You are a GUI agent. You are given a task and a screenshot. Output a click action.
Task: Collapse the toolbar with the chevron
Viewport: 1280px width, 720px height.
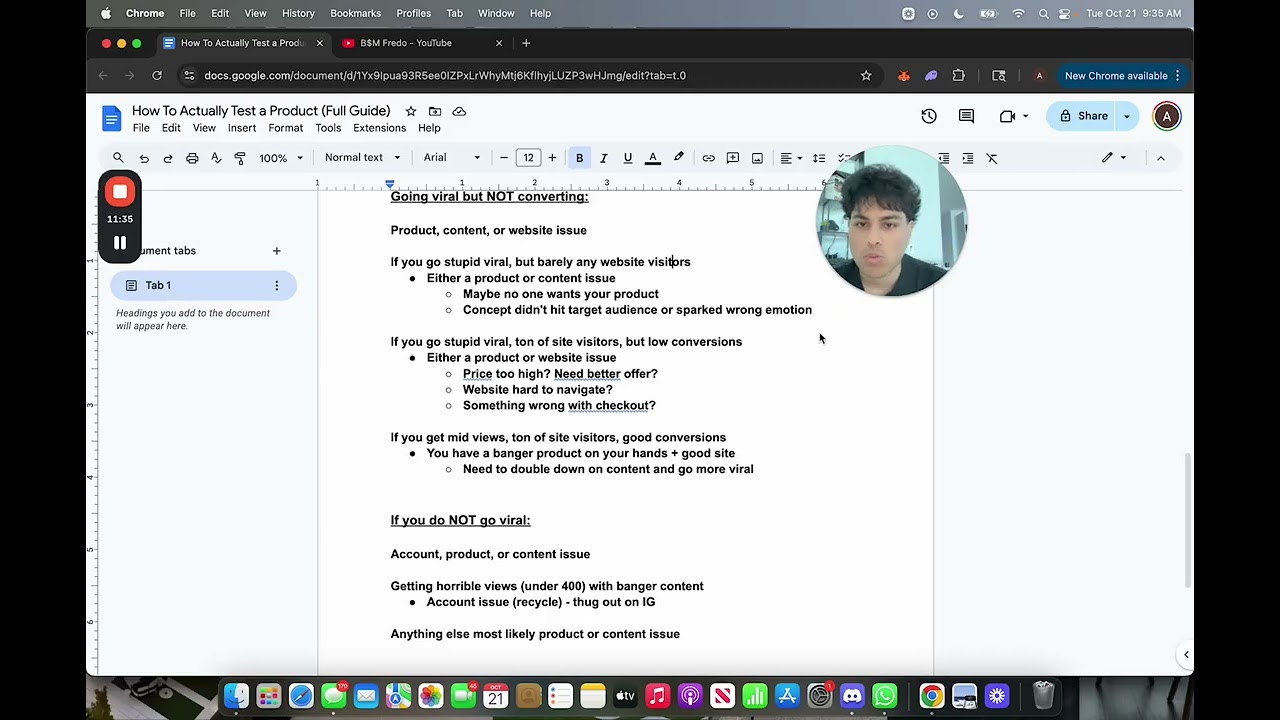click(x=1161, y=158)
